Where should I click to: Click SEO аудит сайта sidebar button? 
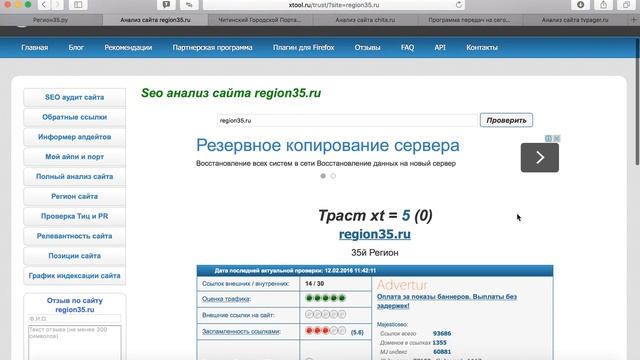(75, 97)
